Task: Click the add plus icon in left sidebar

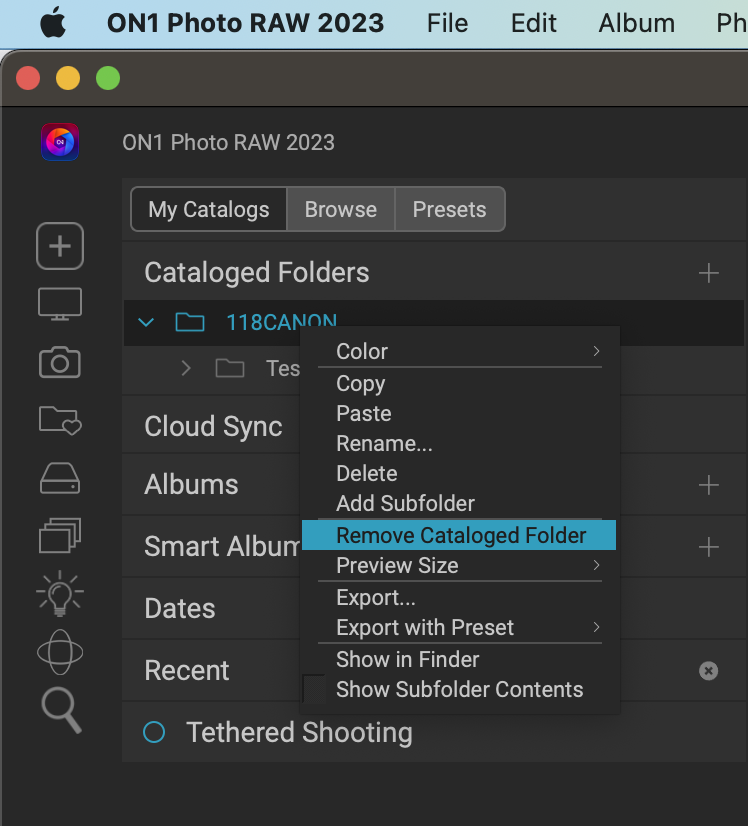Action: (60, 246)
